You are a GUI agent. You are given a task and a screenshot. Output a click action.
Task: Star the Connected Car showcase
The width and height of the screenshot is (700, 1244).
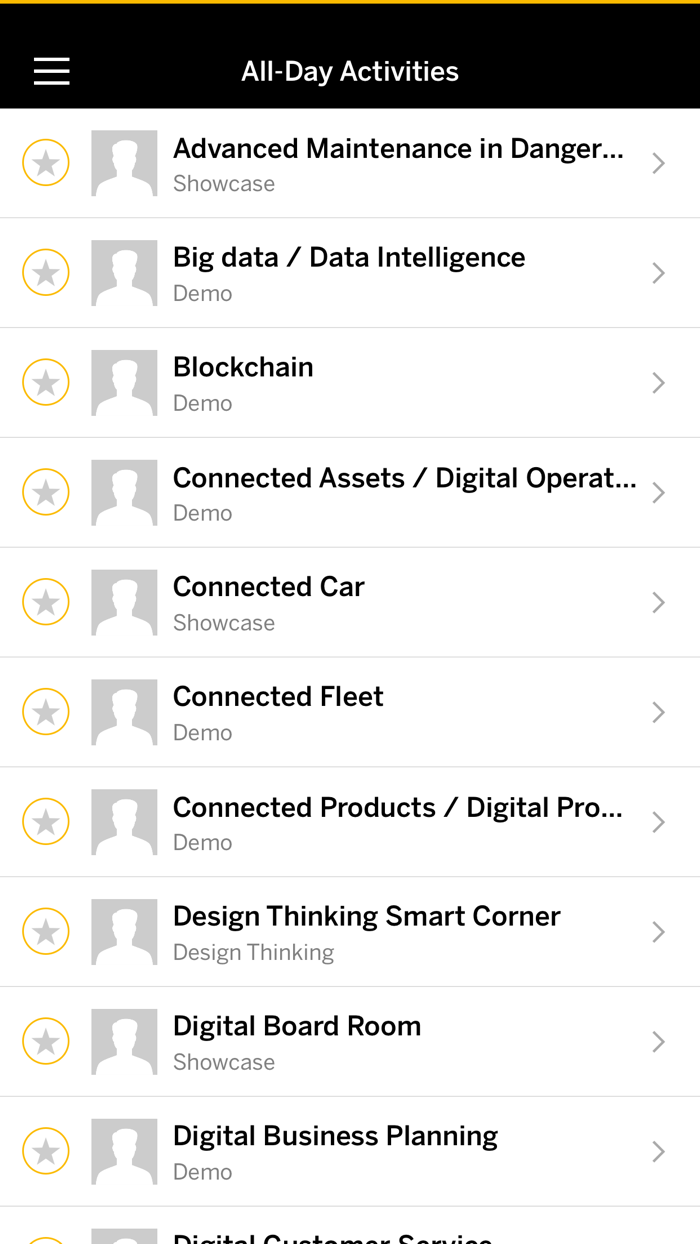[45, 602]
